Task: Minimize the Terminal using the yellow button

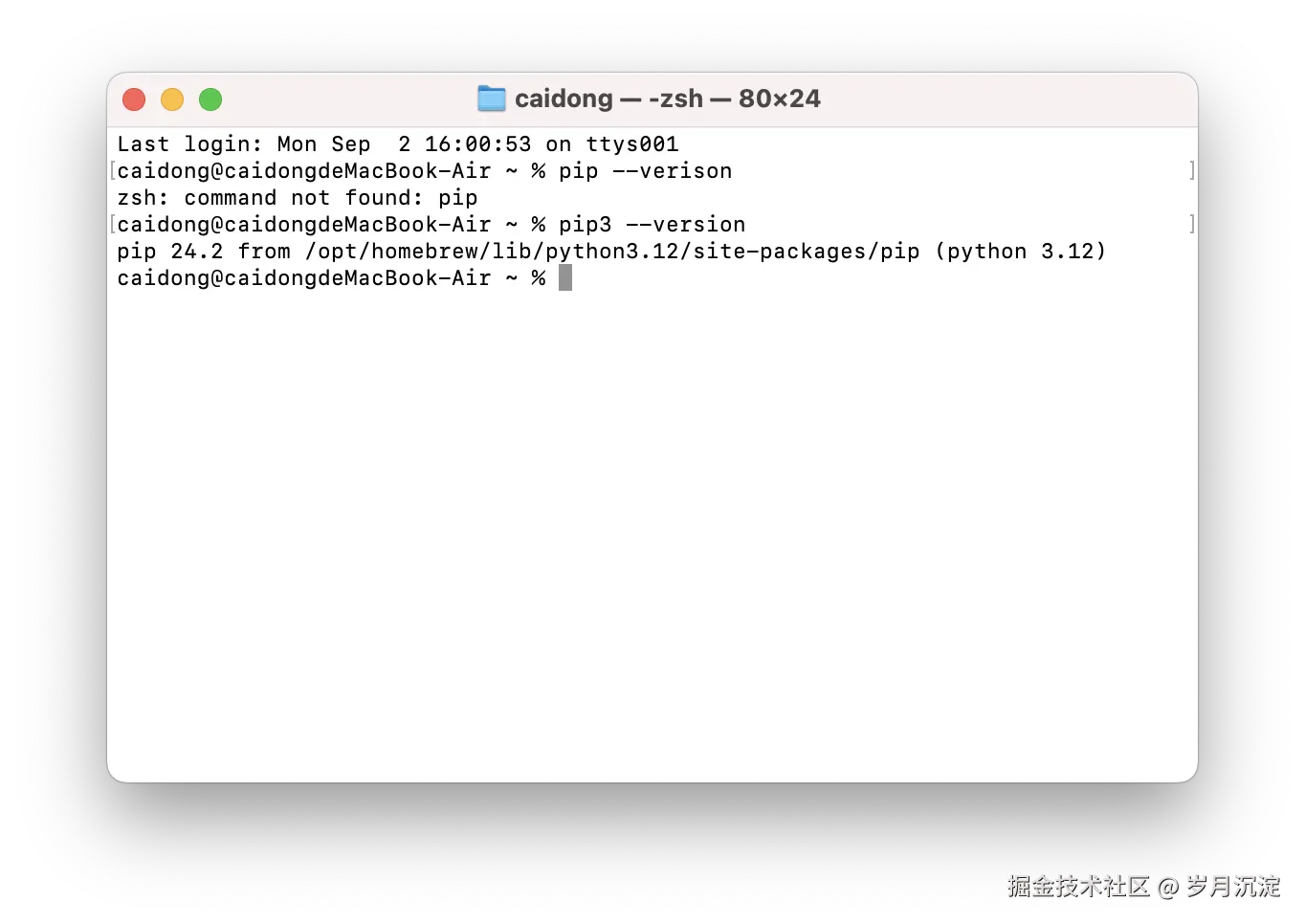Action: (172, 99)
